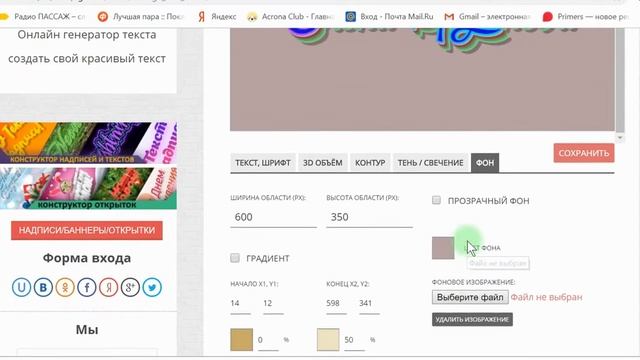This screenshot has width=640, height=360.
Task: Log in with the Google Plus icon
Action: click(130, 287)
